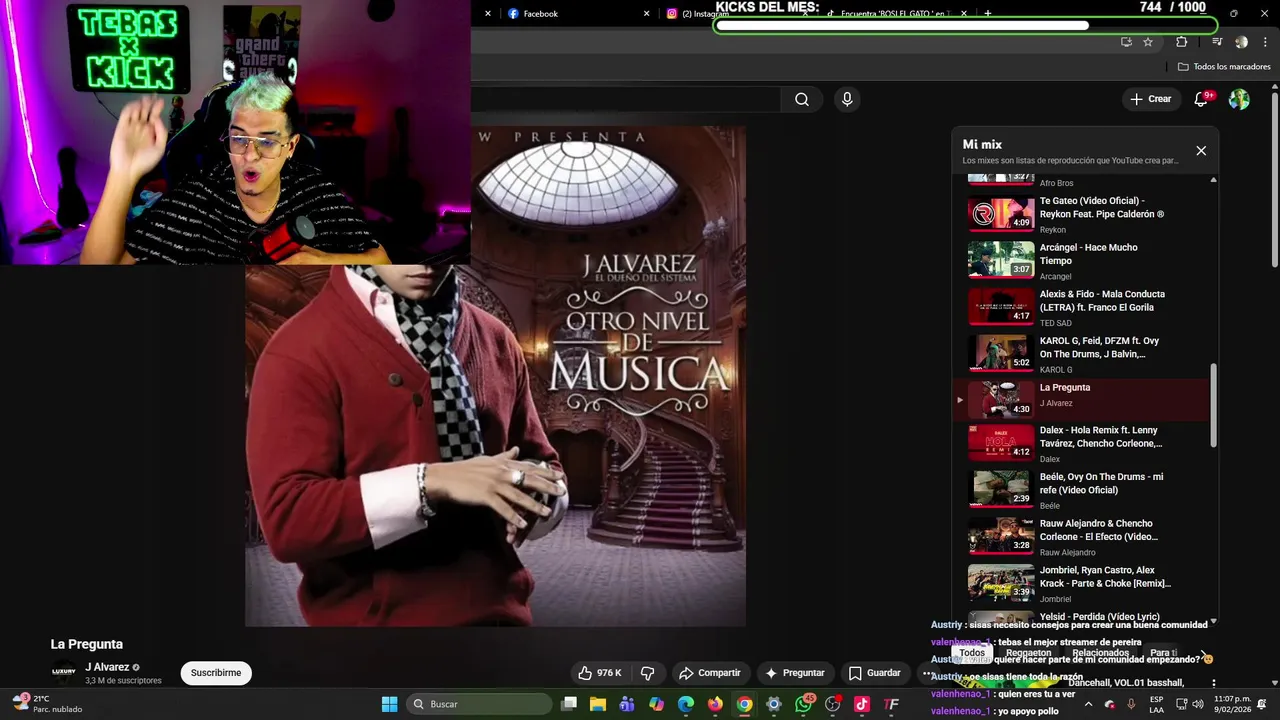This screenshot has width=1280, height=720.
Task: Play the KAROL G, Feid, DFZM track
Action: click(x=1082, y=354)
